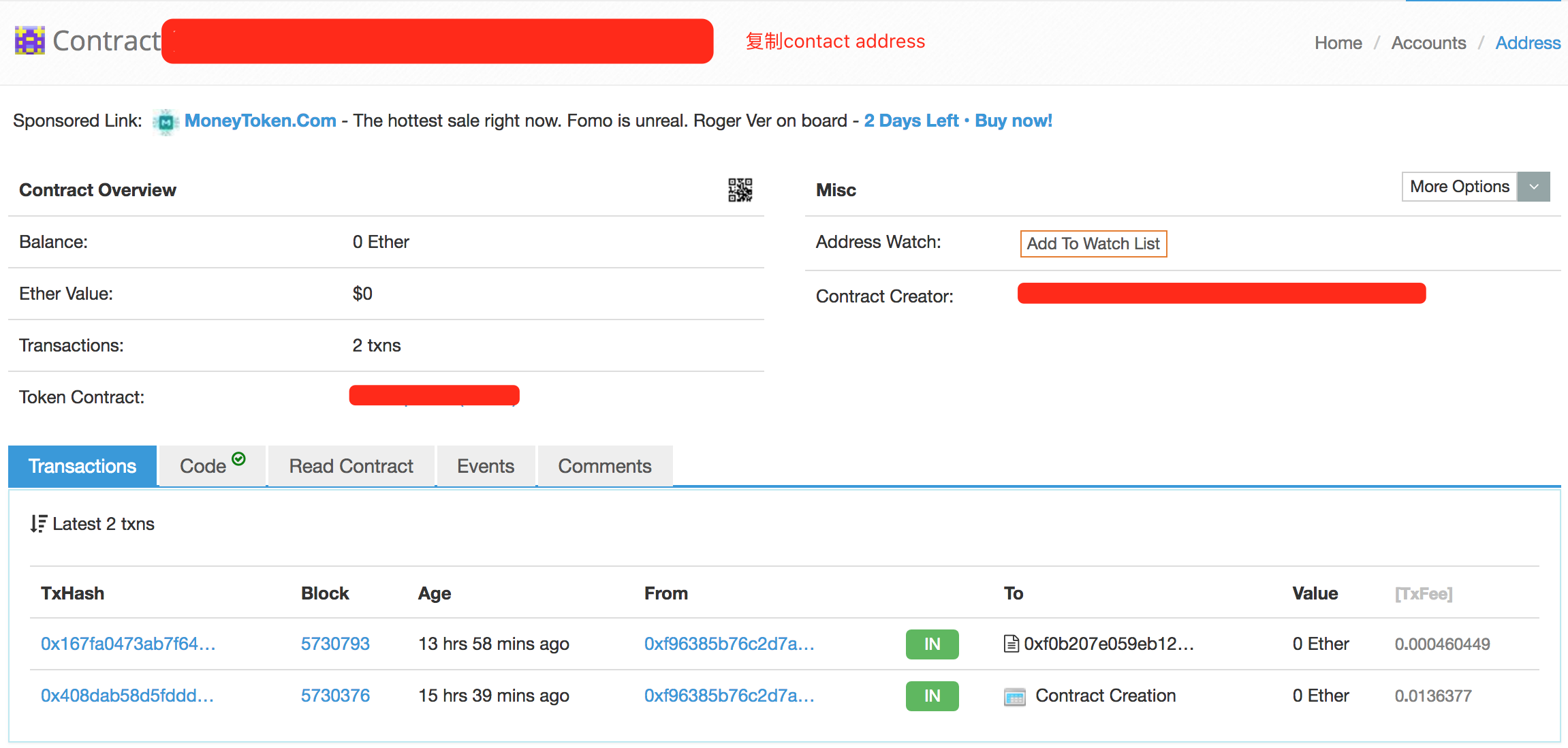Click the IN badge in block 5730793 row
This screenshot has width=1568, height=748.
point(932,644)
